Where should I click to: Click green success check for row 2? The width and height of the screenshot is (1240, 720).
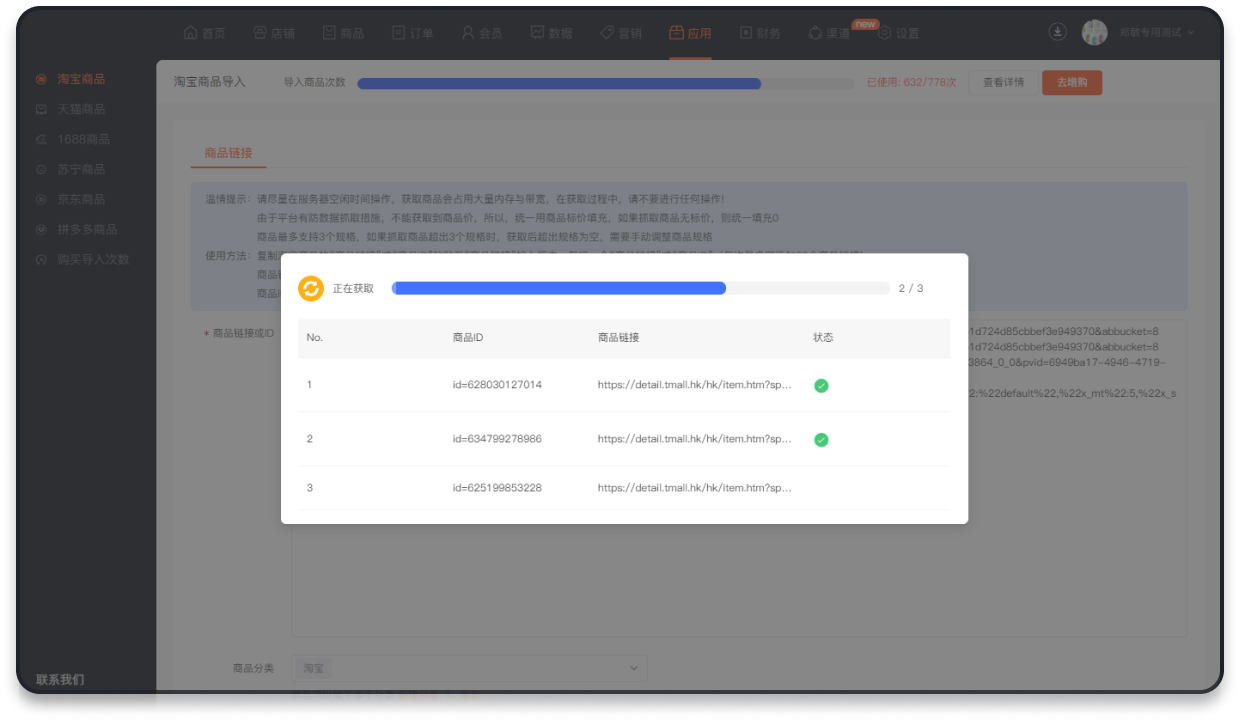(821, 439)
